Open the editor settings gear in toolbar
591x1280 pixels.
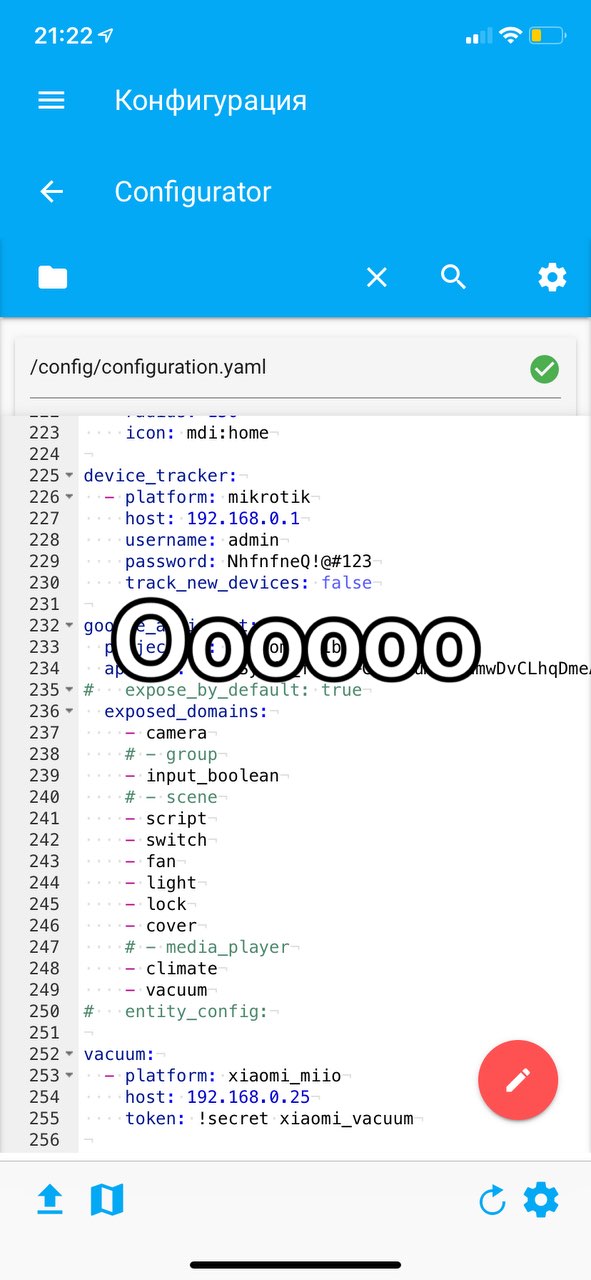(552, 277)
